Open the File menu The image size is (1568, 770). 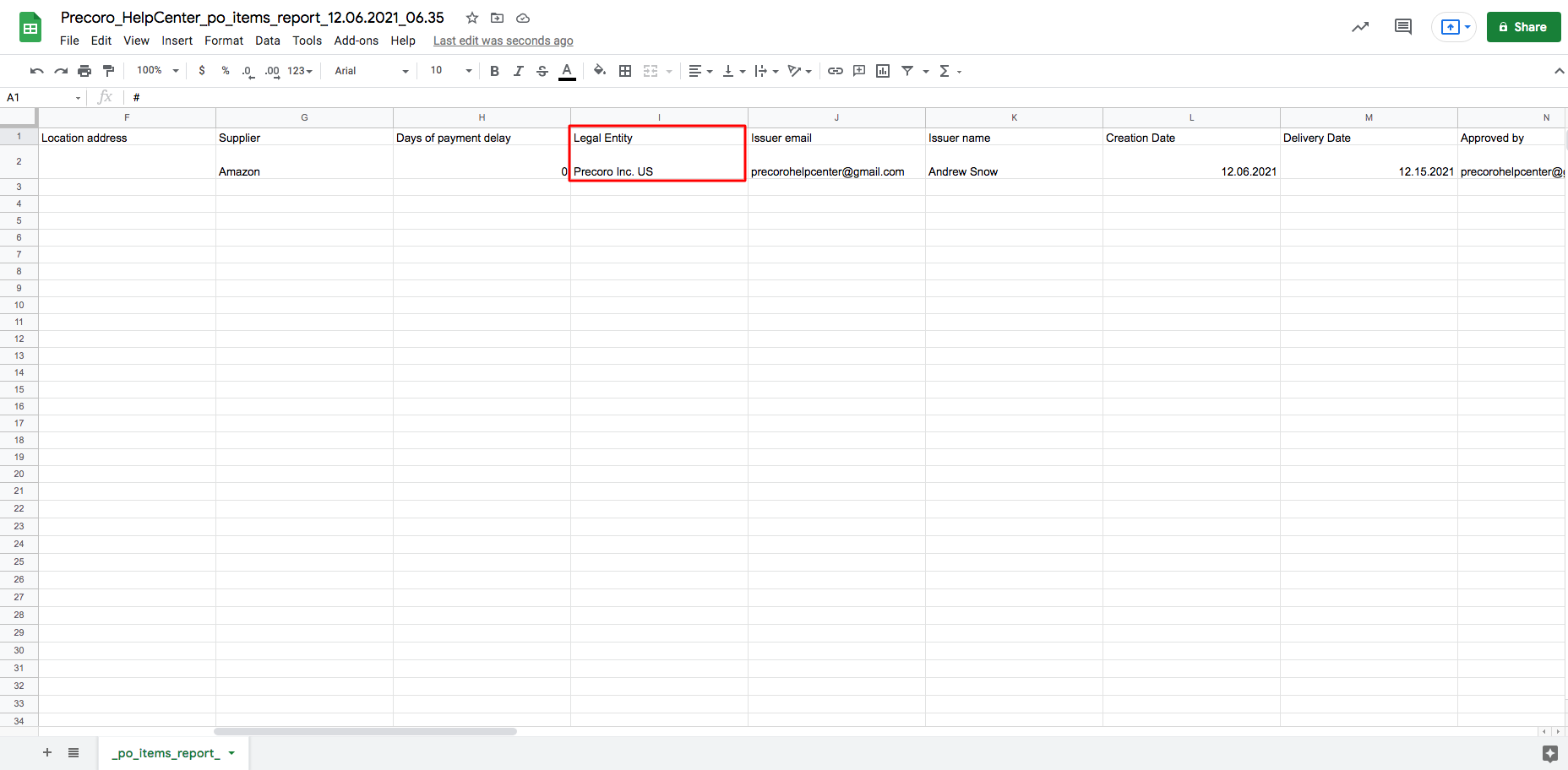click(x=69, y=41)
